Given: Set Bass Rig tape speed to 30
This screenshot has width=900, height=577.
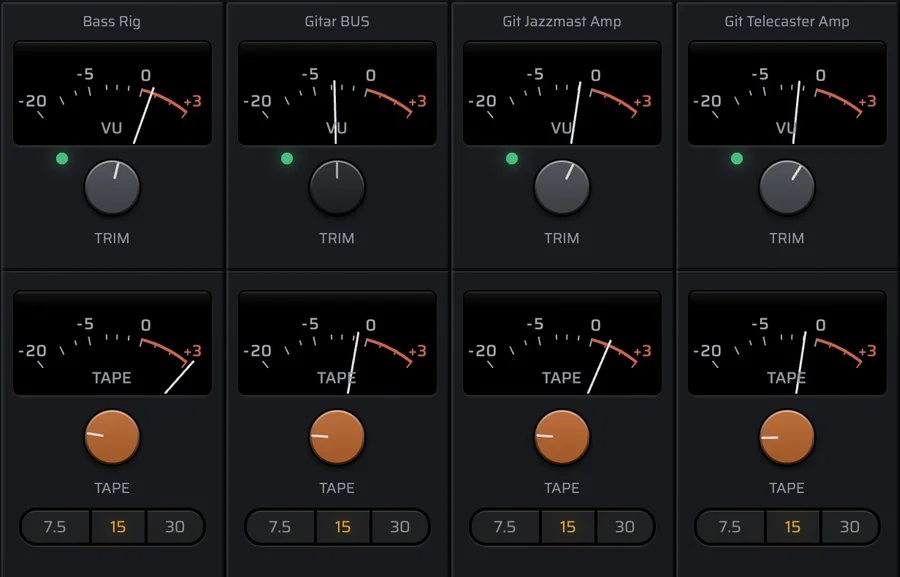Looking at the screenshot, I should (175, 526).
